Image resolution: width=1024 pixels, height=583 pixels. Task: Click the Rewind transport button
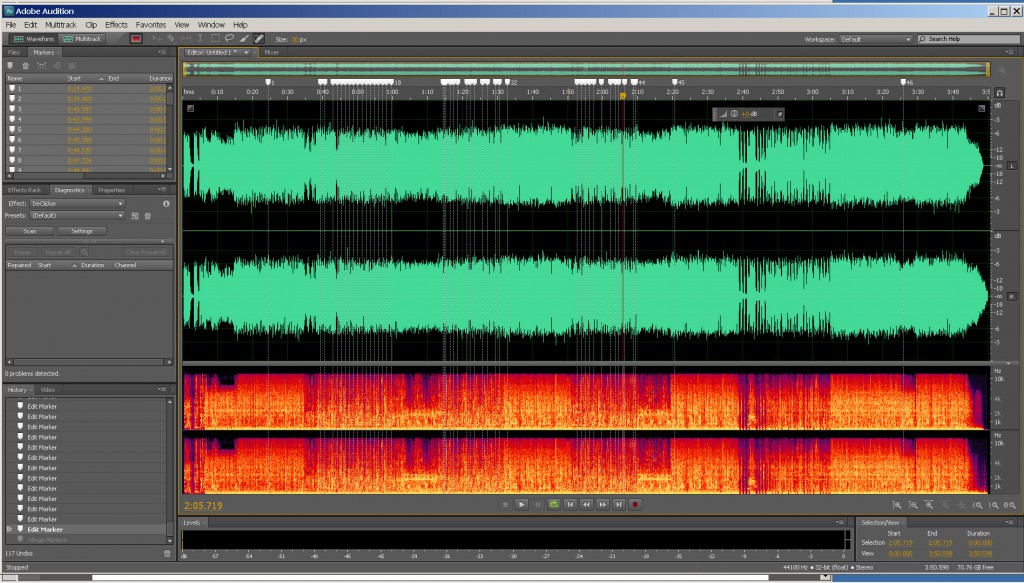(x=586, y=505)
